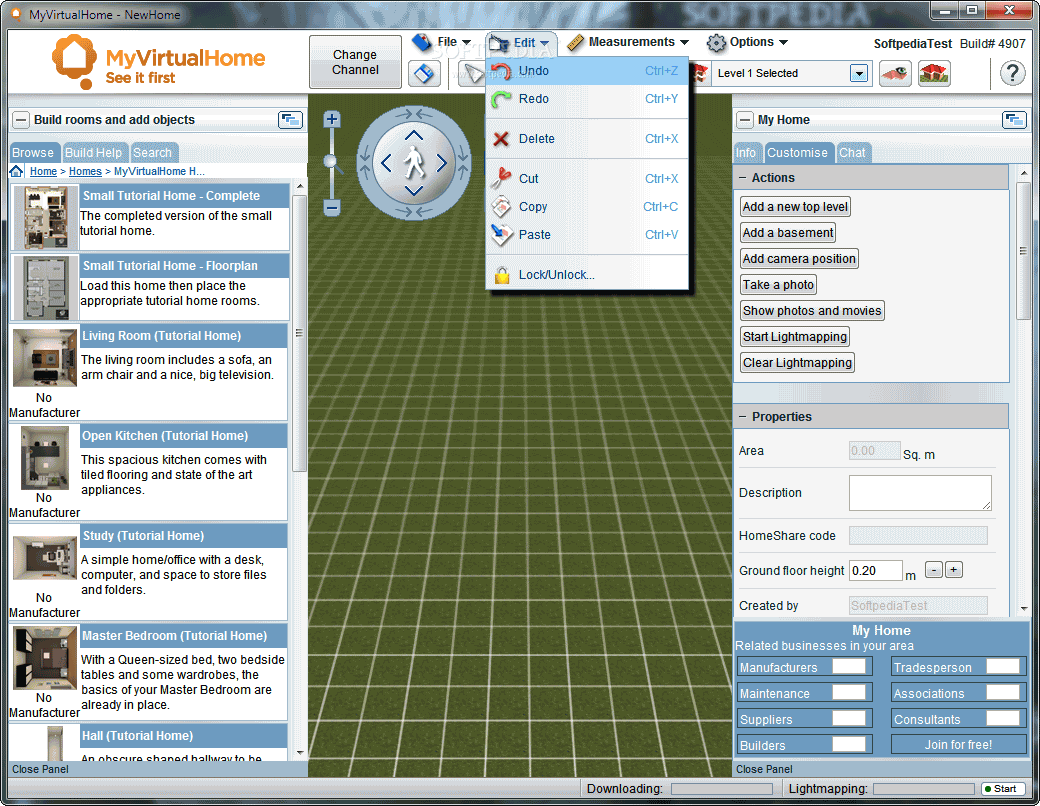Click Start Lightmapping button
Viewport: 1040px width, 806px height.
point(795,336)
